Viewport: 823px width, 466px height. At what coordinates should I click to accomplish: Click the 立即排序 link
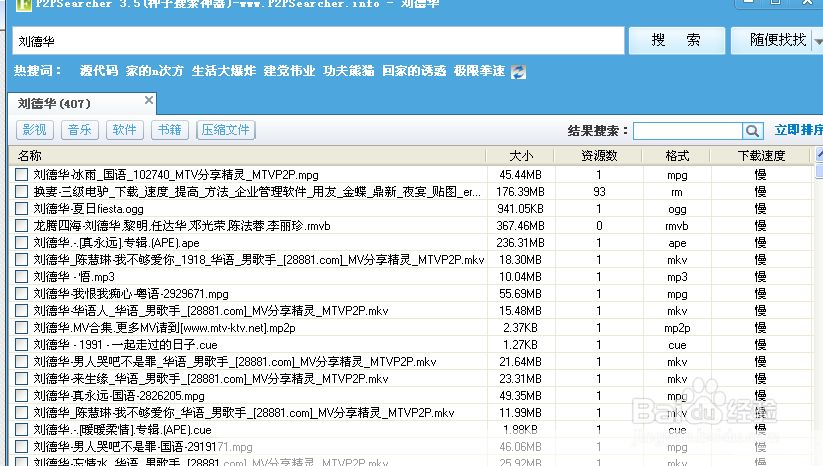point(798,130)
